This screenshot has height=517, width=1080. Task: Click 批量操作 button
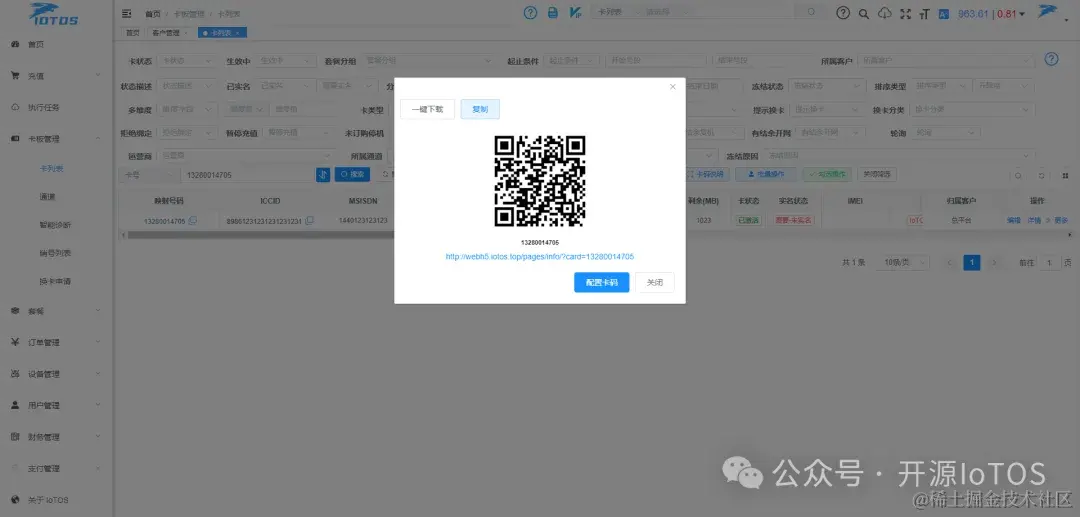[766, 175]
